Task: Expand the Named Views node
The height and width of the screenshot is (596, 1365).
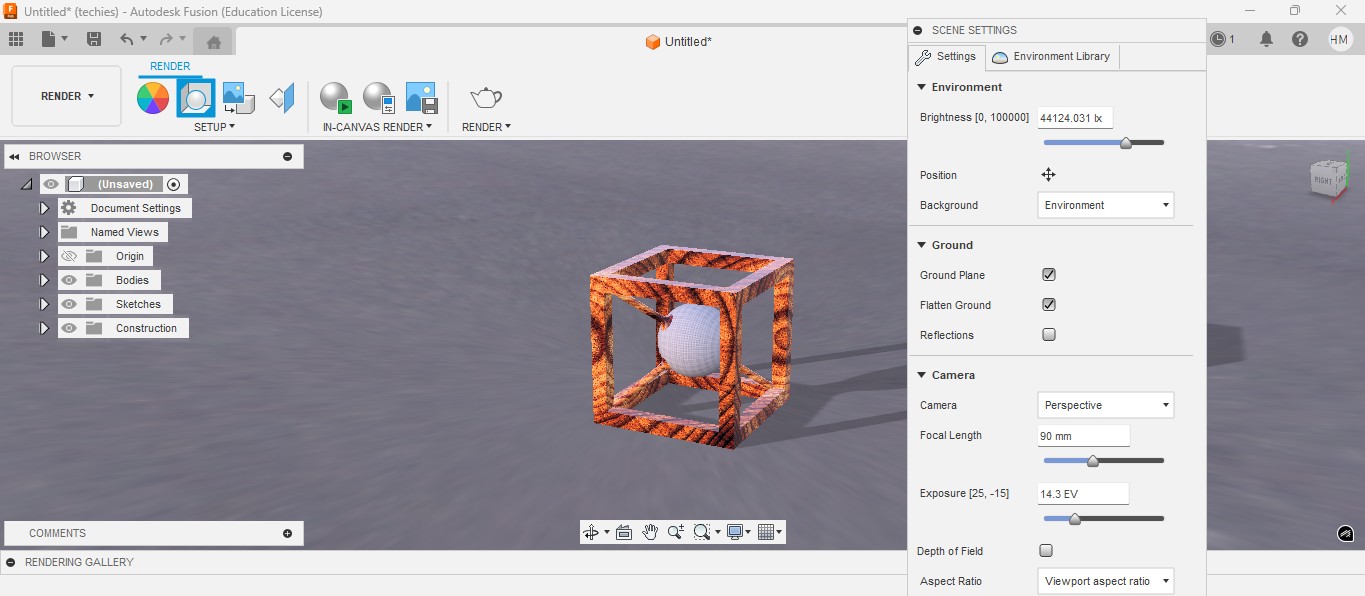Action: [44, 232]
